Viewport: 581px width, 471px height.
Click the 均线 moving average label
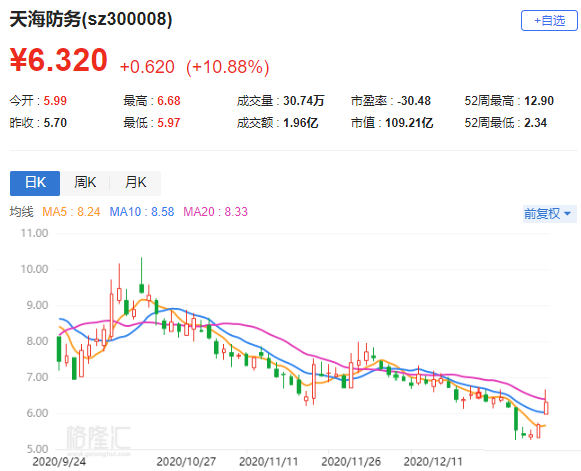21,212
